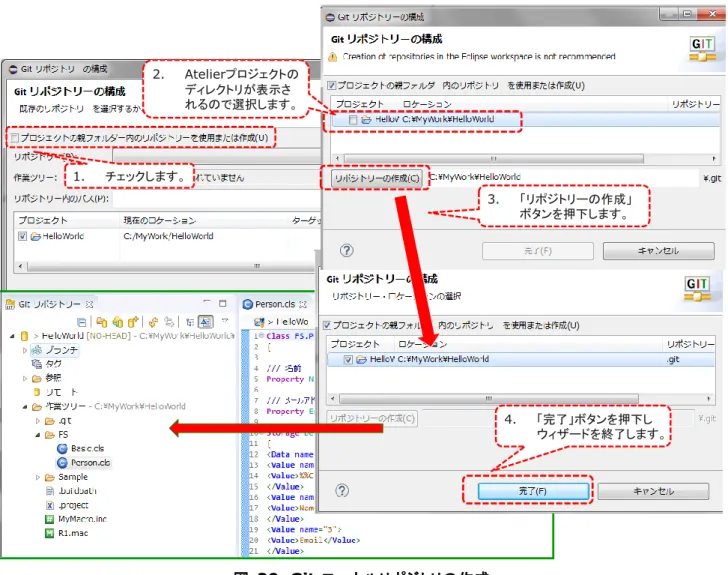Click C:¥MyWork¥HelloWorld path field beside create button
The image size is (728, 575).
click(563, 177)
